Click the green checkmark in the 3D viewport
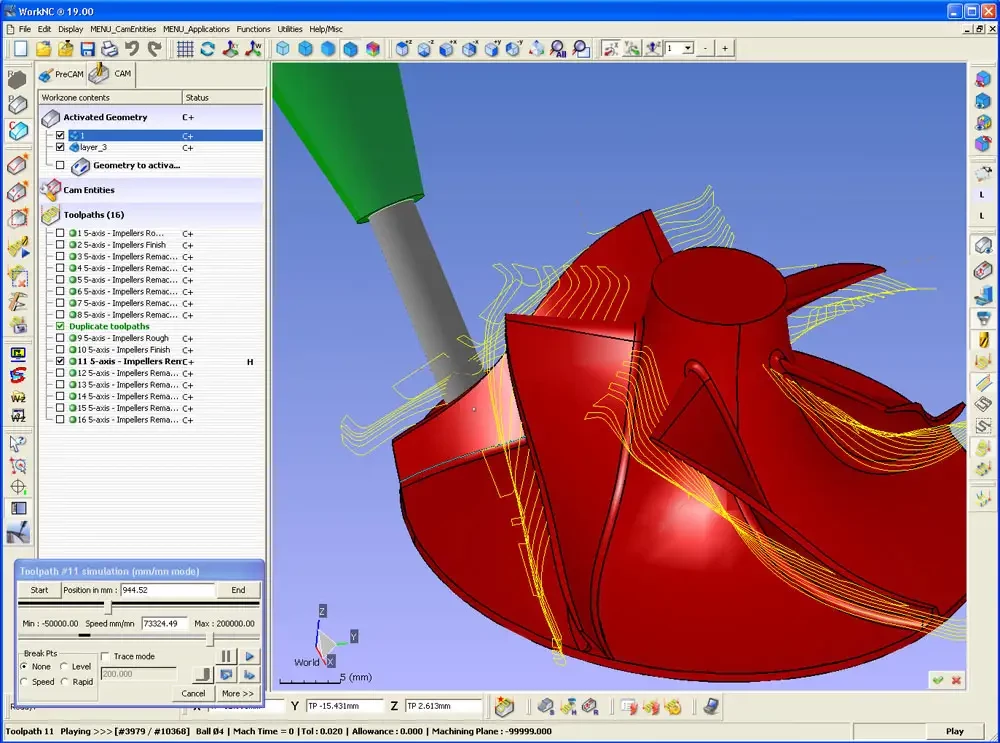 pos(938,680)
